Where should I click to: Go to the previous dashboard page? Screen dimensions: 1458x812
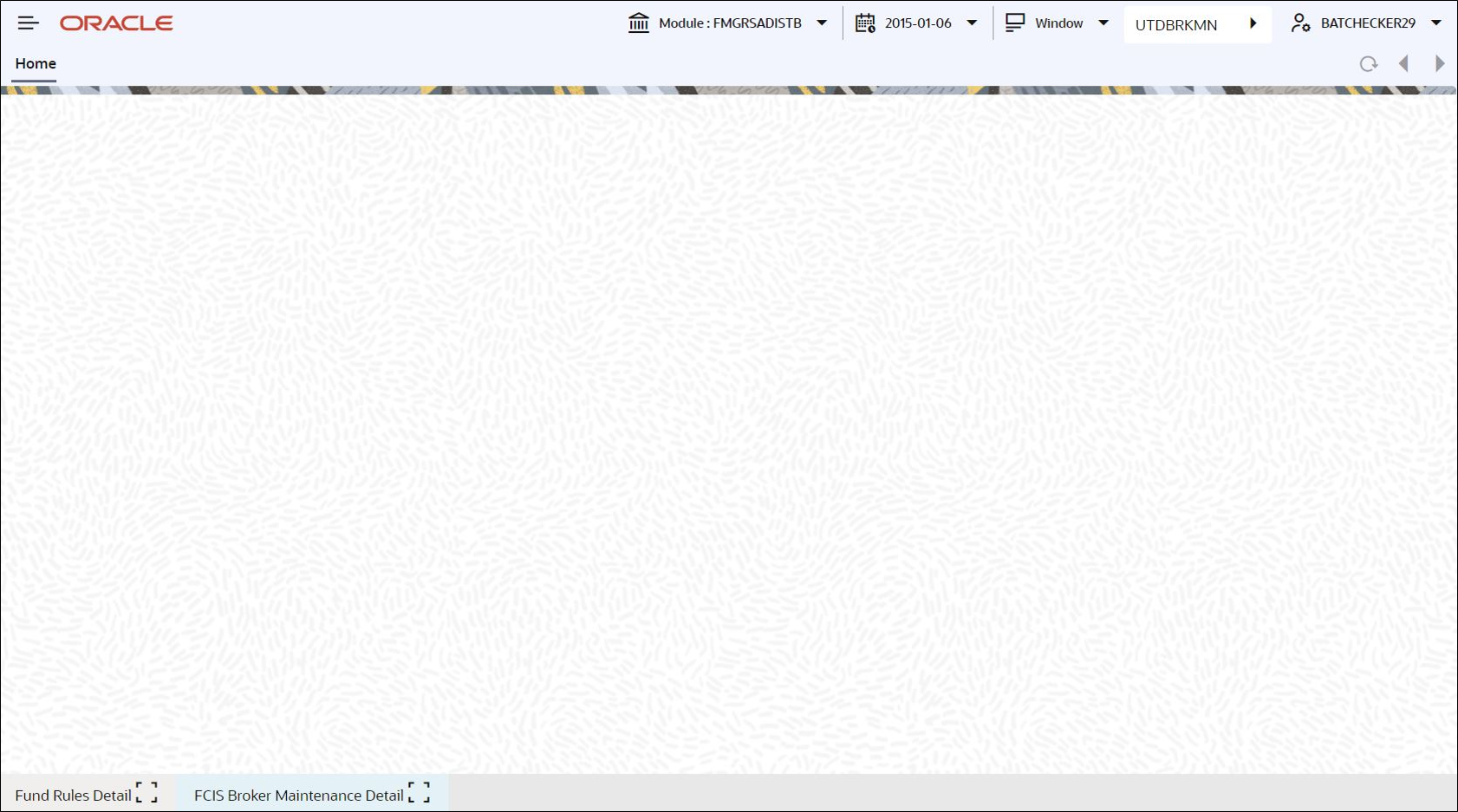pos(1404,64)
